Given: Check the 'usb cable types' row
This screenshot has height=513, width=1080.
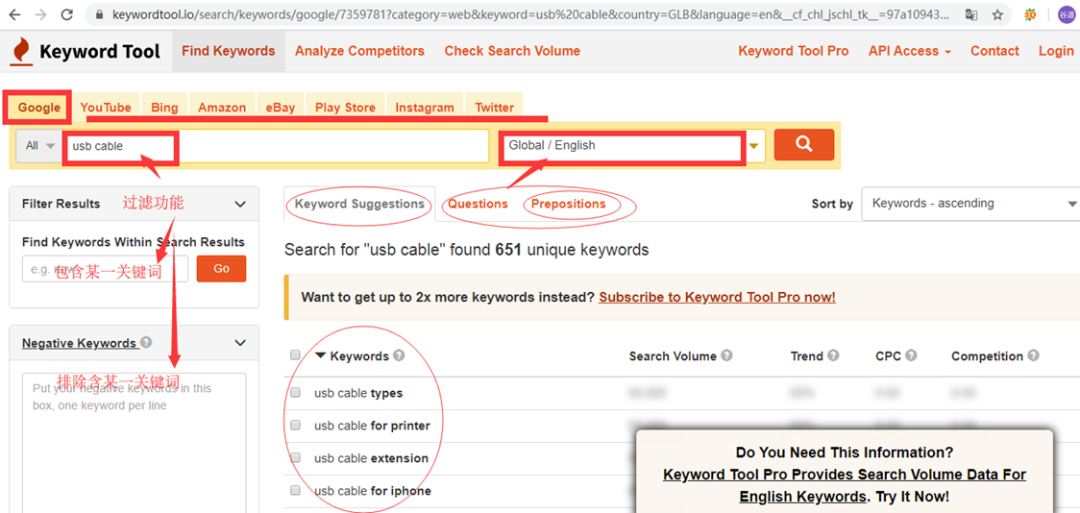Looking at the screenshot, I should pyautogui.click(x=295, y=392).
